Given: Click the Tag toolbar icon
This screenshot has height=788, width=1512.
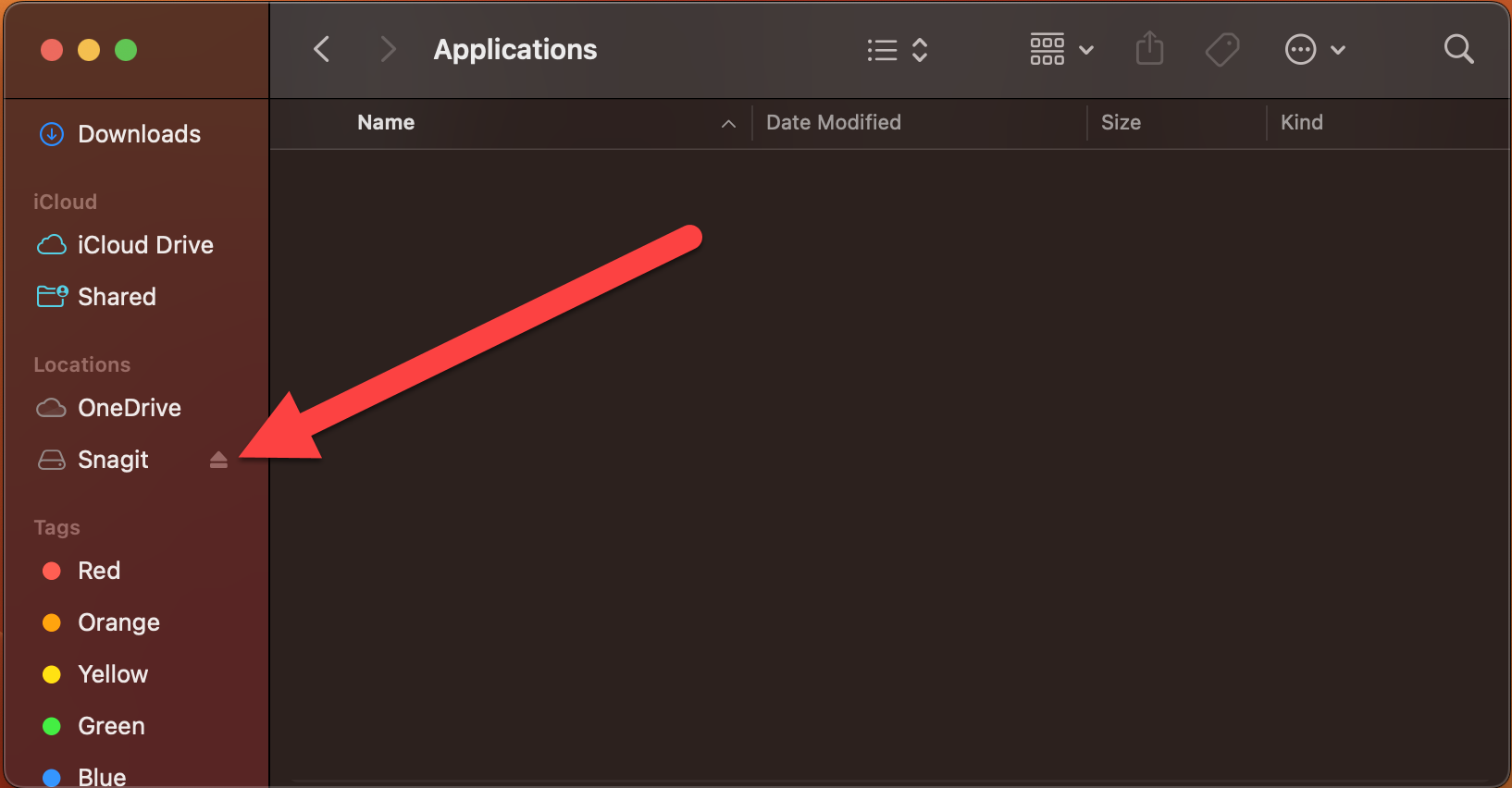Looking at the screenshot, I should (x=1222, y=49).
